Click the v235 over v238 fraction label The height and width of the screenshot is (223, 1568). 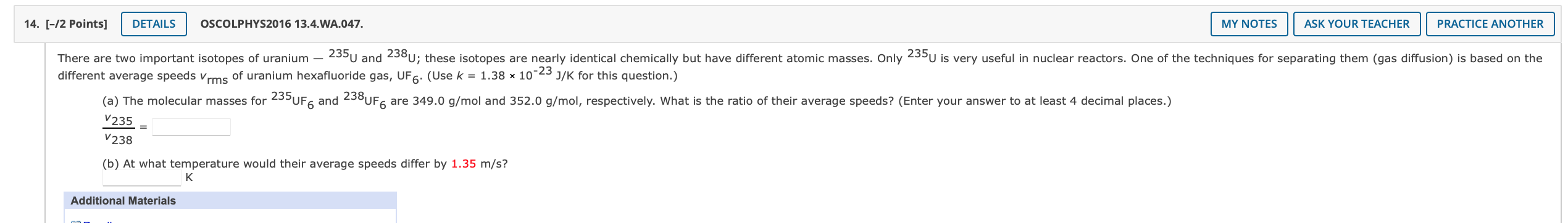coord(118,130)
